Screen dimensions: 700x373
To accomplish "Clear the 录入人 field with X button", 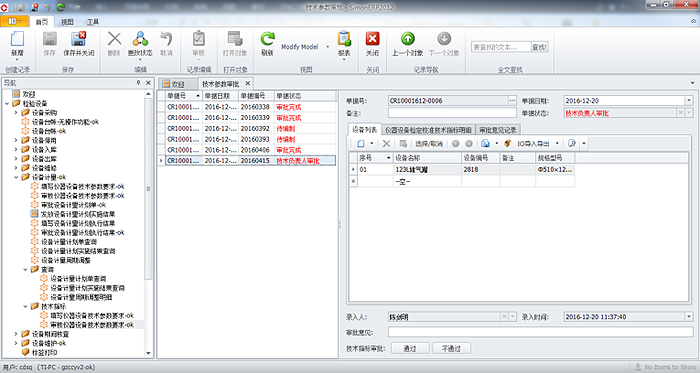I will [504, 317].
